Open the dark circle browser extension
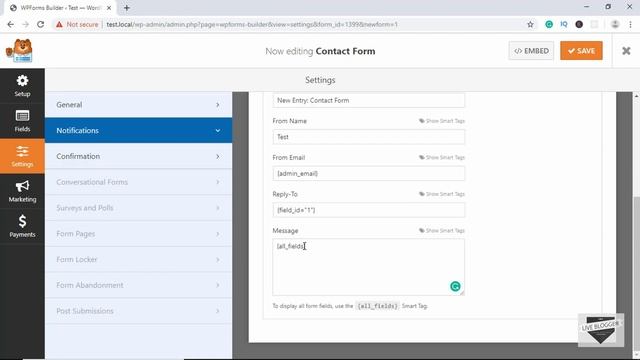This screenshot has width=640, height=360. coord(579,24)
